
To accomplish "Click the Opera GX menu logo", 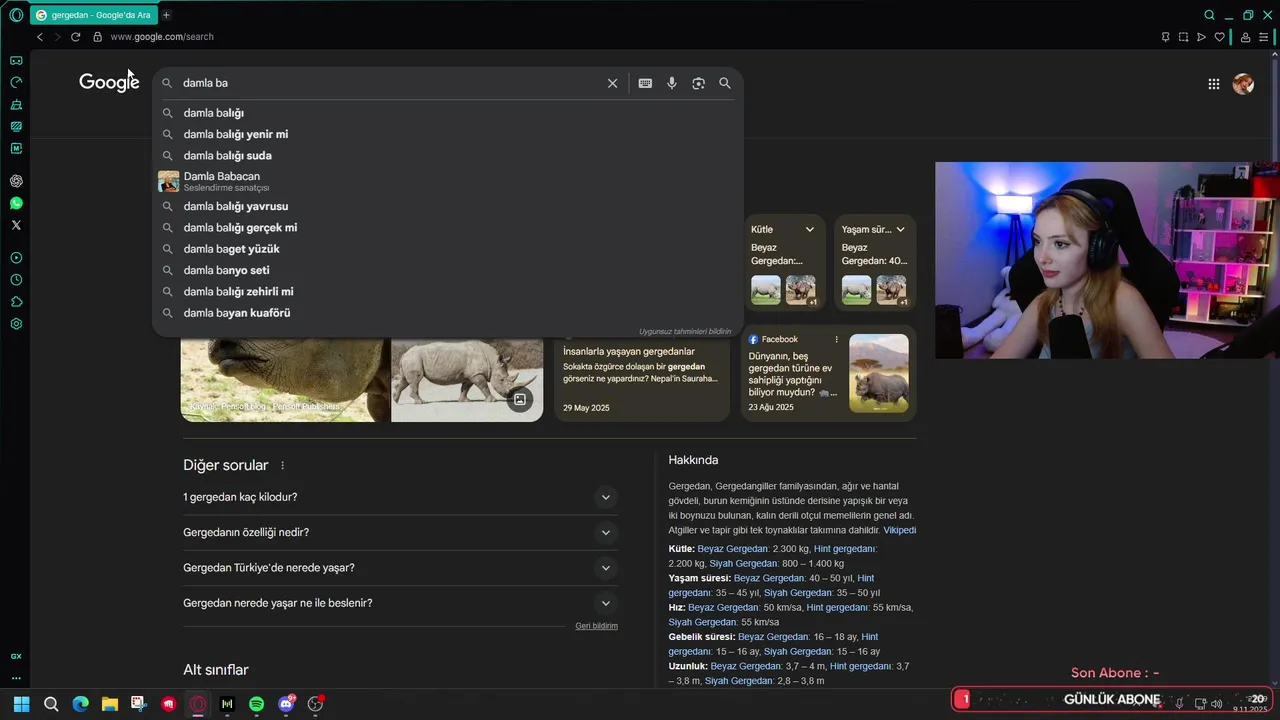I will [16, 15].
